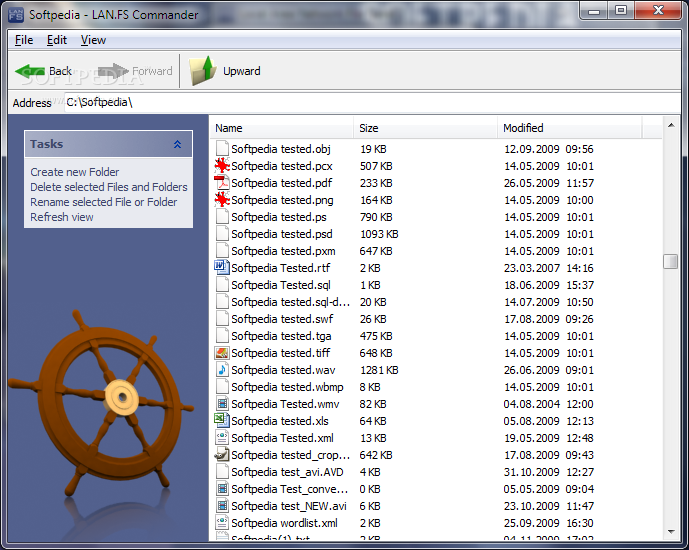Collapse the Tasks panel with the chevron
This screenshot has height=550, width=689.
tap(178, 144)
